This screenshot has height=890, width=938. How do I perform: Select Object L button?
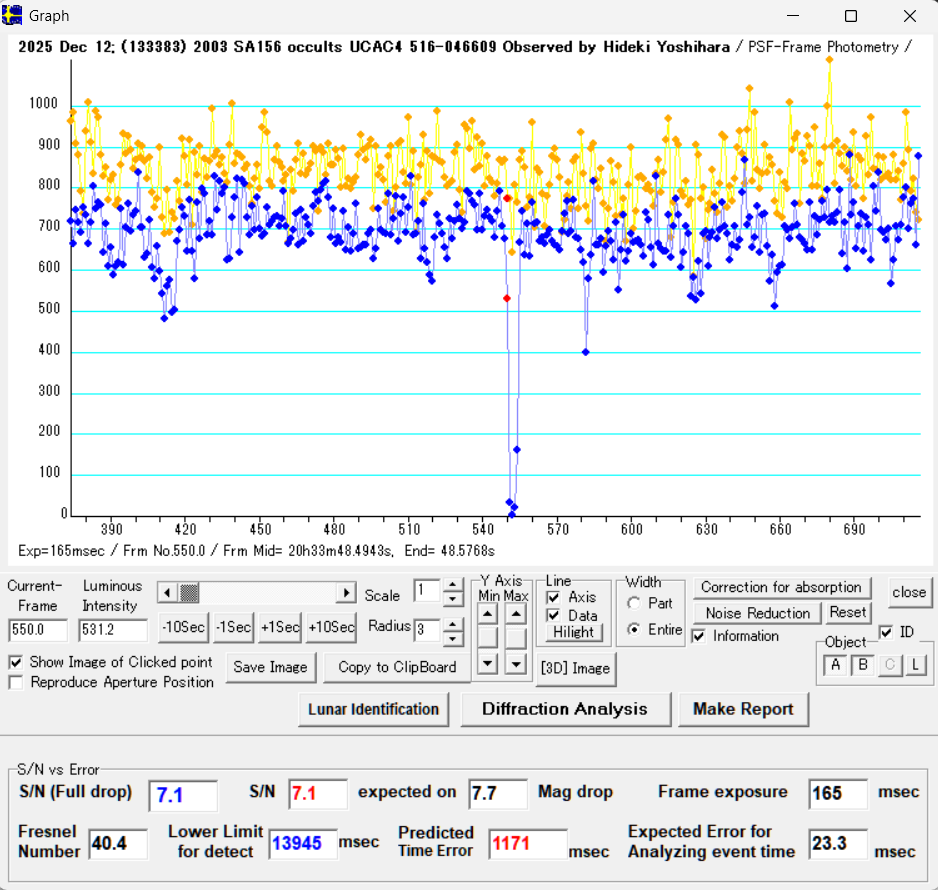(915, 665)
